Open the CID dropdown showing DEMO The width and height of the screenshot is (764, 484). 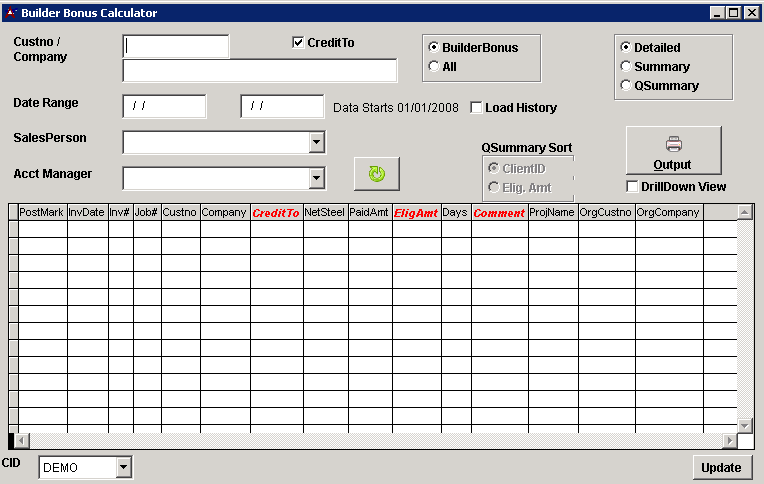124,467
